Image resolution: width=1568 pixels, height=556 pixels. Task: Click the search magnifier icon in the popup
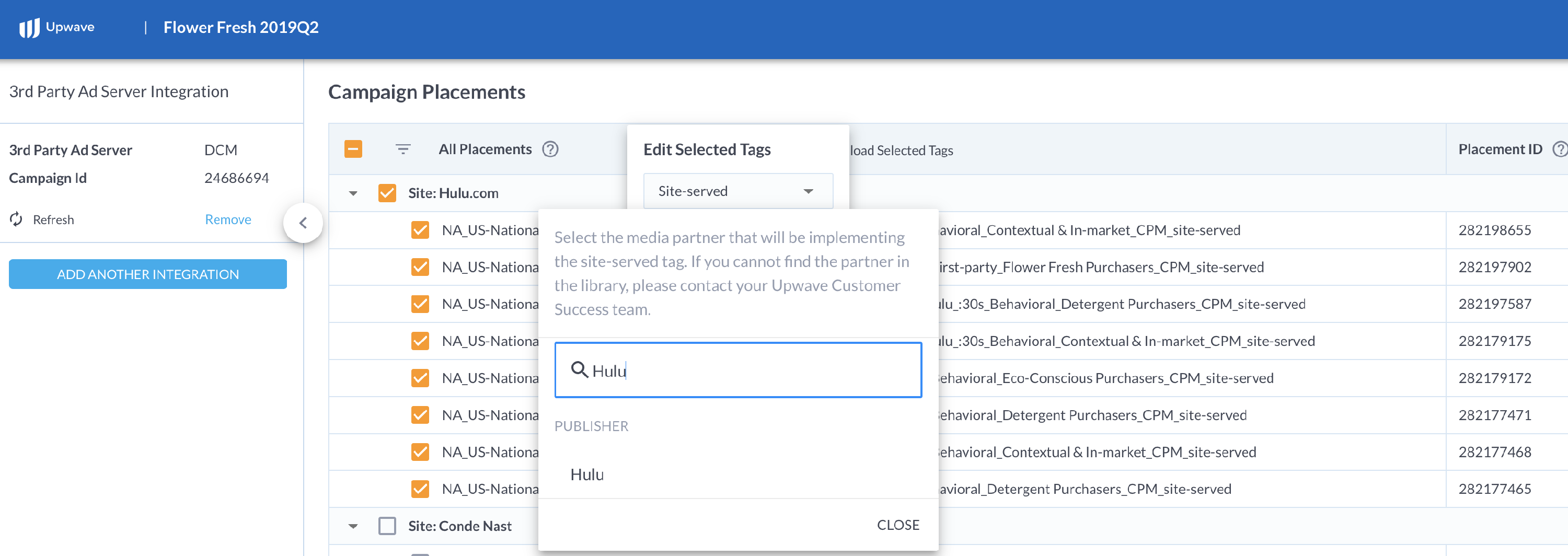click(579, 369)
